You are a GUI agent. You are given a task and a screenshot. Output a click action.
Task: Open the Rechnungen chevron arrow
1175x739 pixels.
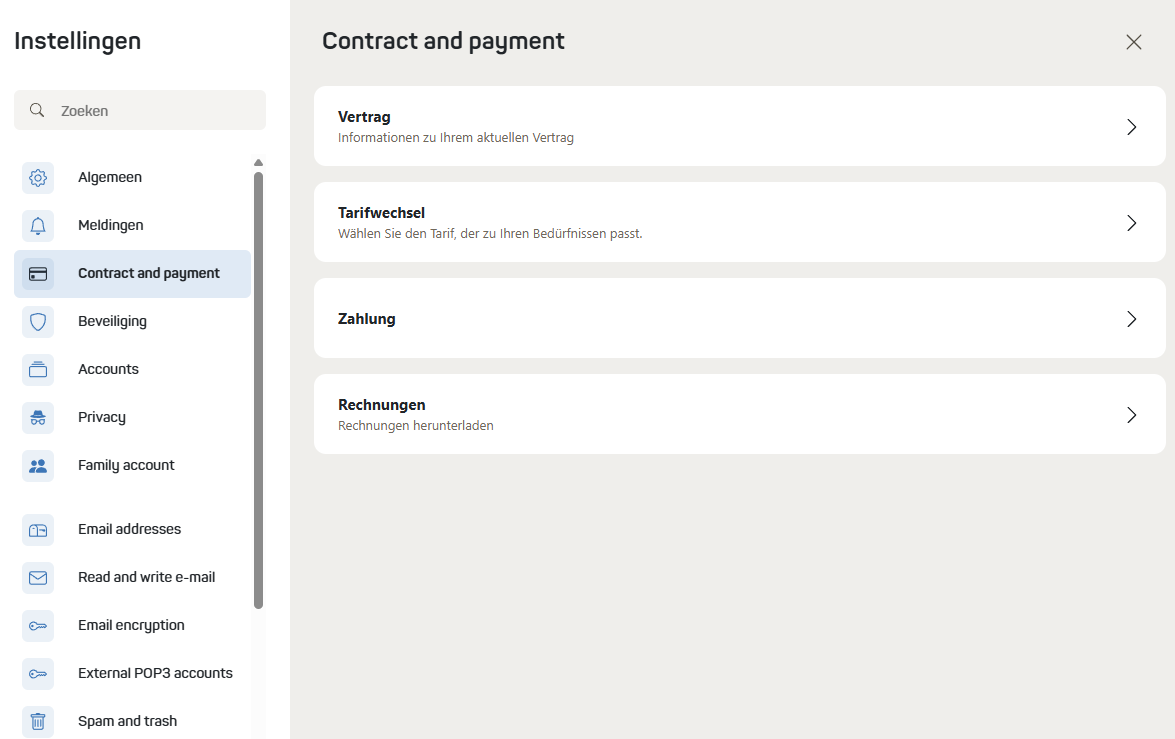point(1132,415)
